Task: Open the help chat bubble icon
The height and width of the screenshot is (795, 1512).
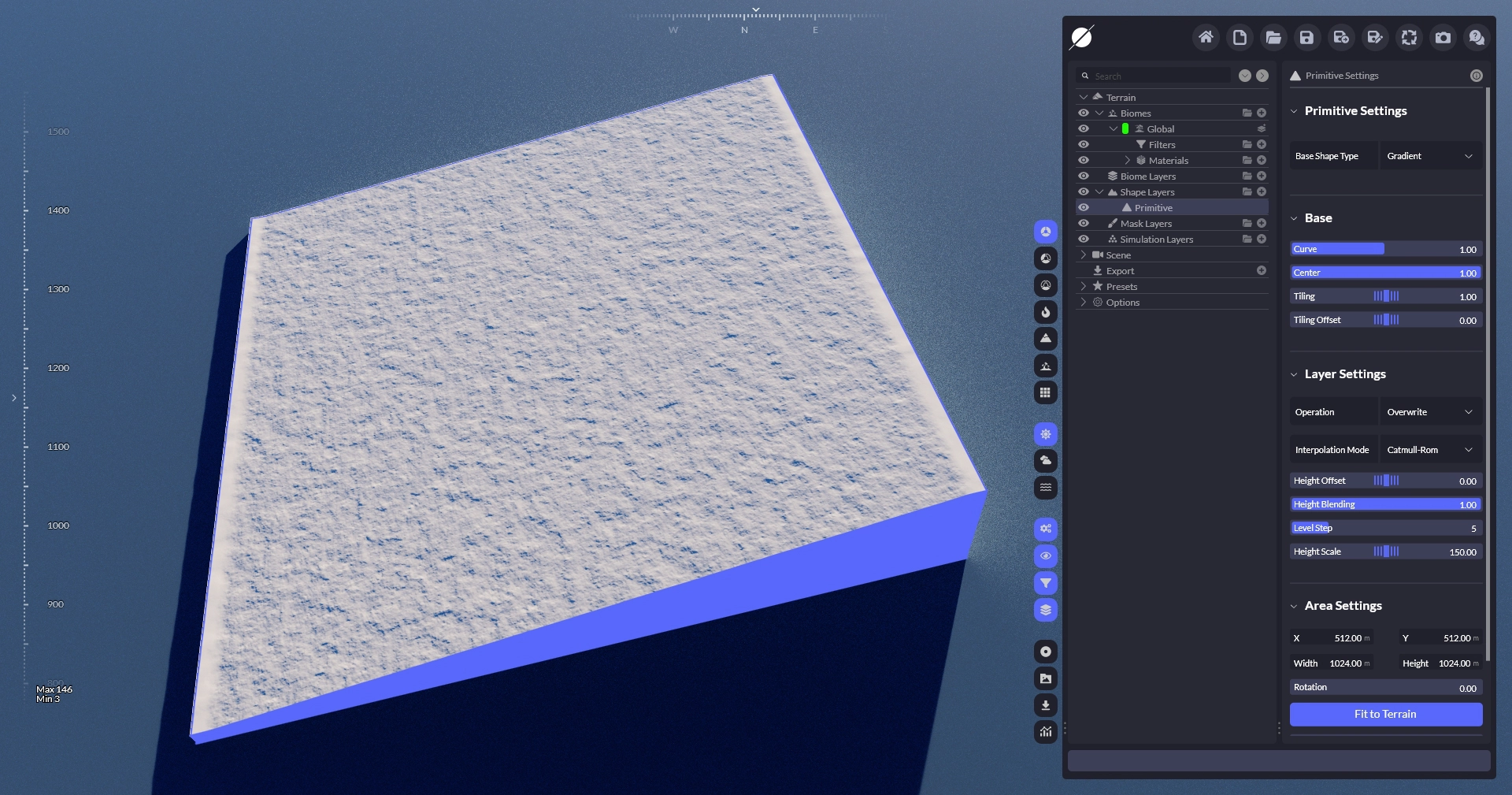Action: coord(1477,37)
